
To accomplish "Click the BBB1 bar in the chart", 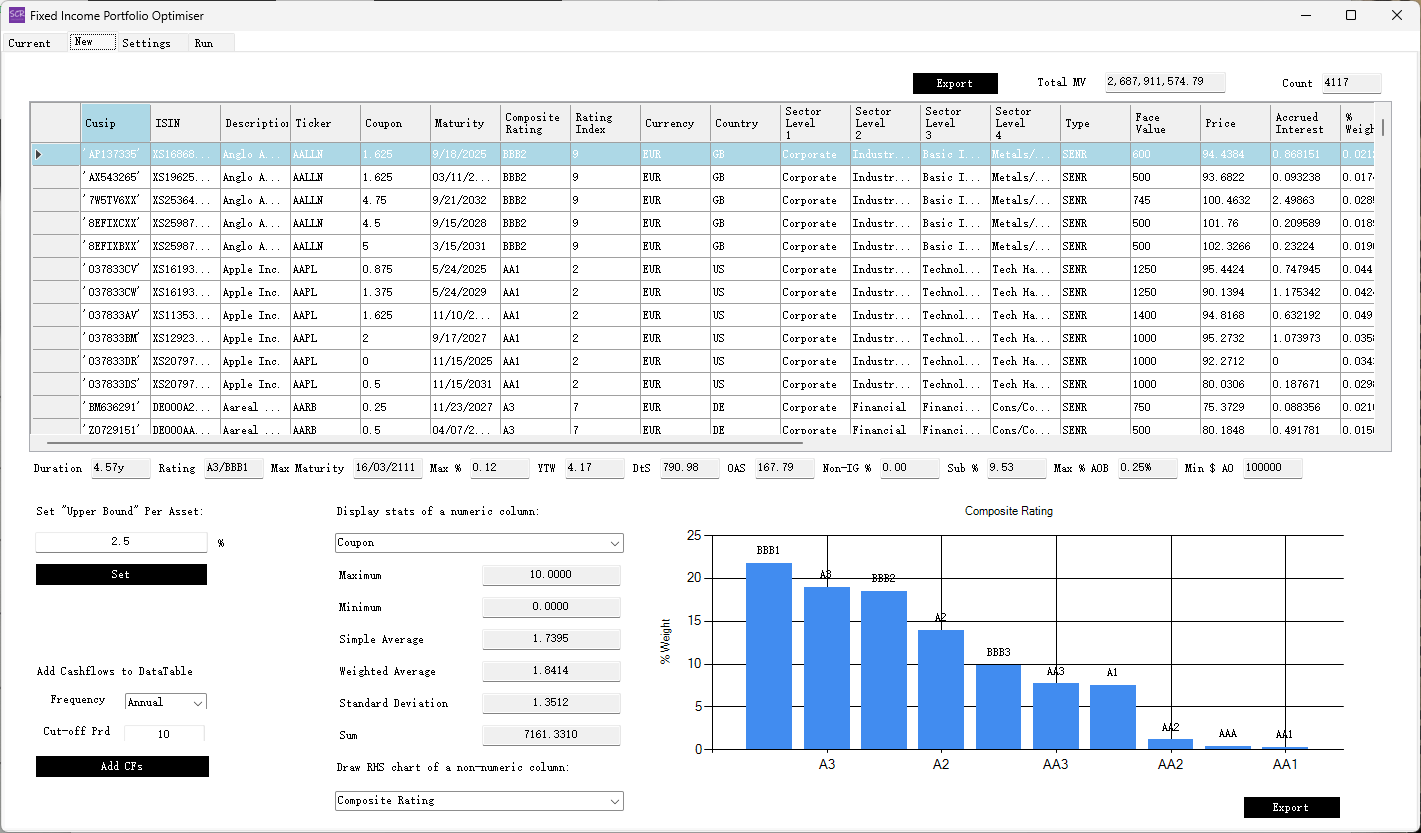I will (768, 656).
